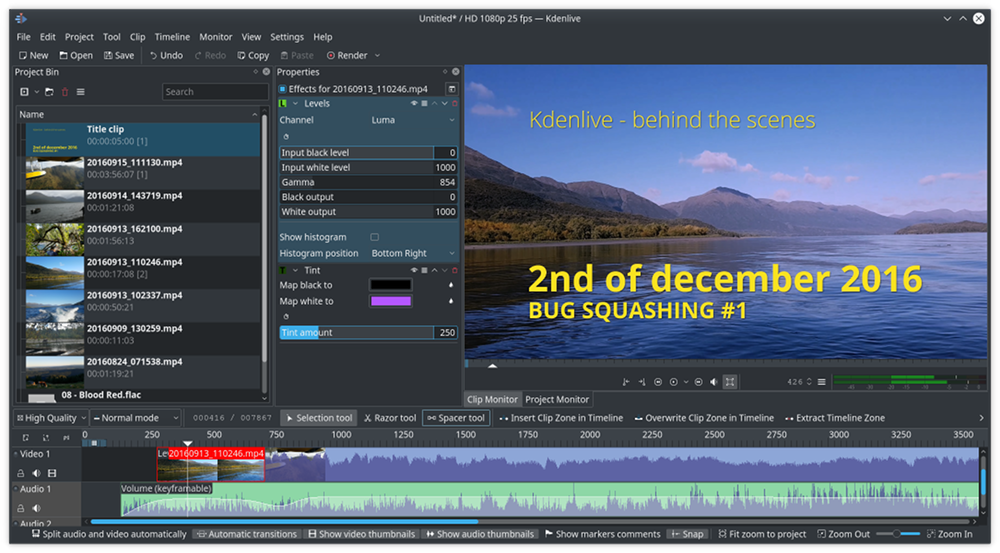The height and width of the screenshot is (553, 1000).
Task: Toggle visibility eye of the Levels effect
Action: pos(414,103)
